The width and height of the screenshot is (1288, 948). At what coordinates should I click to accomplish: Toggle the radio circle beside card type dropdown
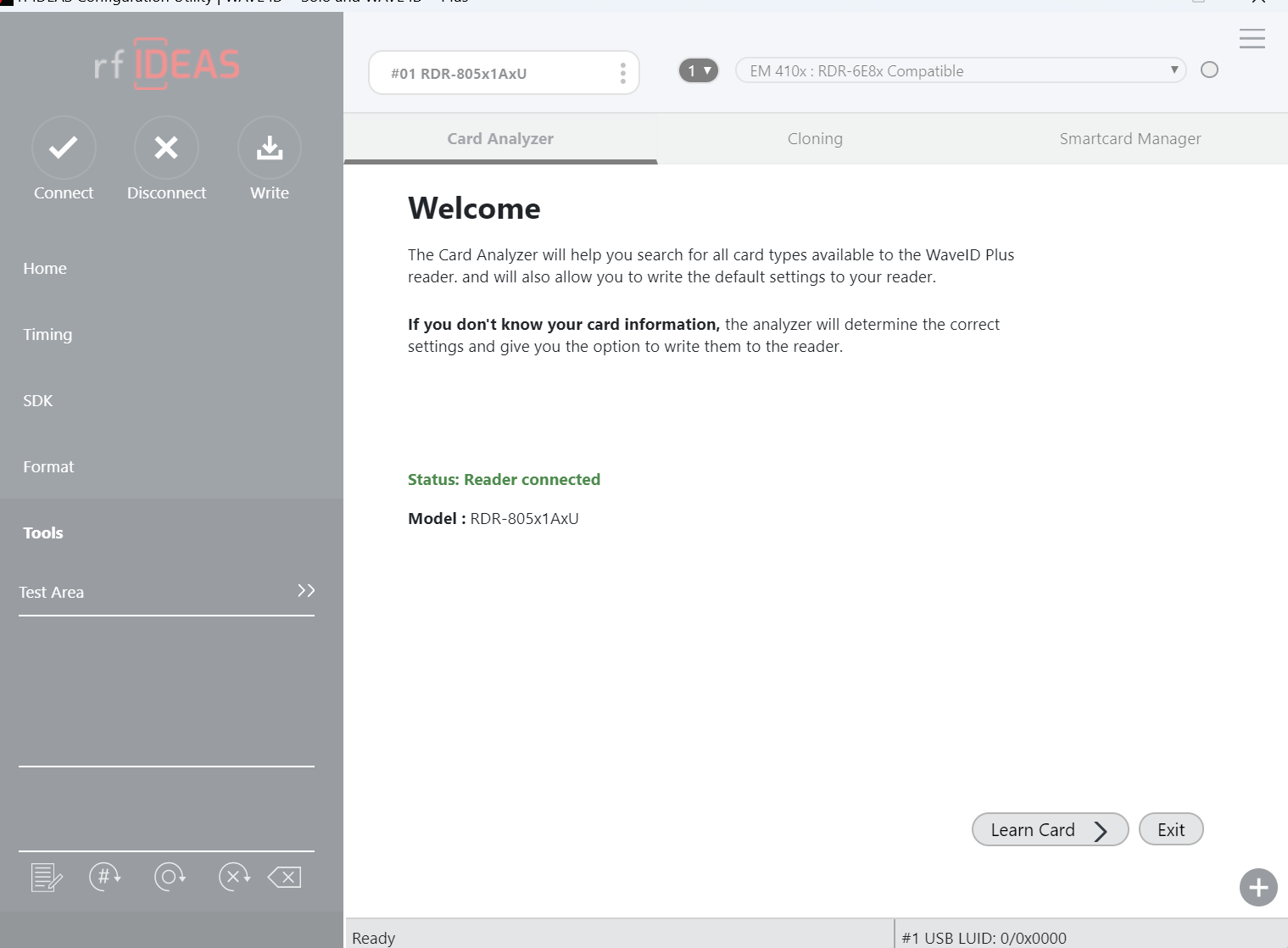[1209, 70]
